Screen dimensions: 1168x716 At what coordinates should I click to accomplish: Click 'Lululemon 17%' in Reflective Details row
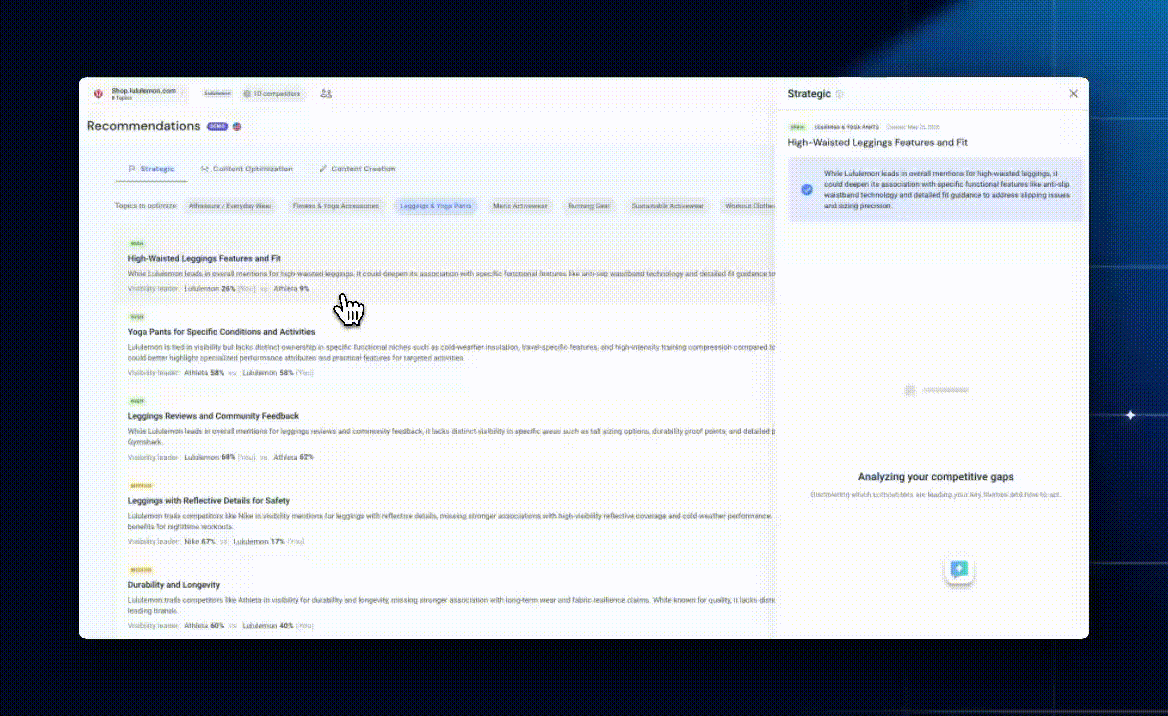click(258, 542)
